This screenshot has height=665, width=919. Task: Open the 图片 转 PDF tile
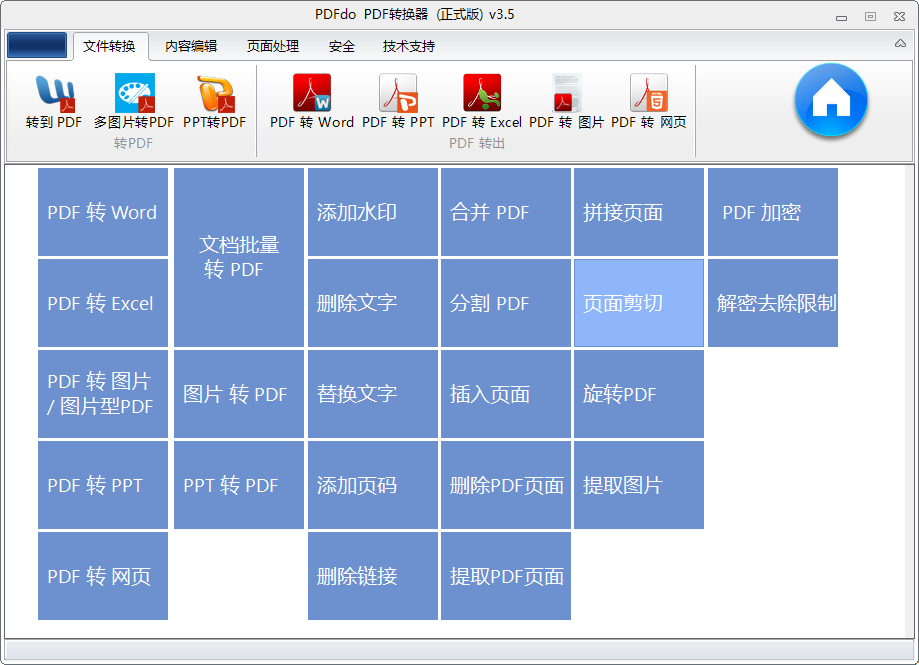click(239, 394)
